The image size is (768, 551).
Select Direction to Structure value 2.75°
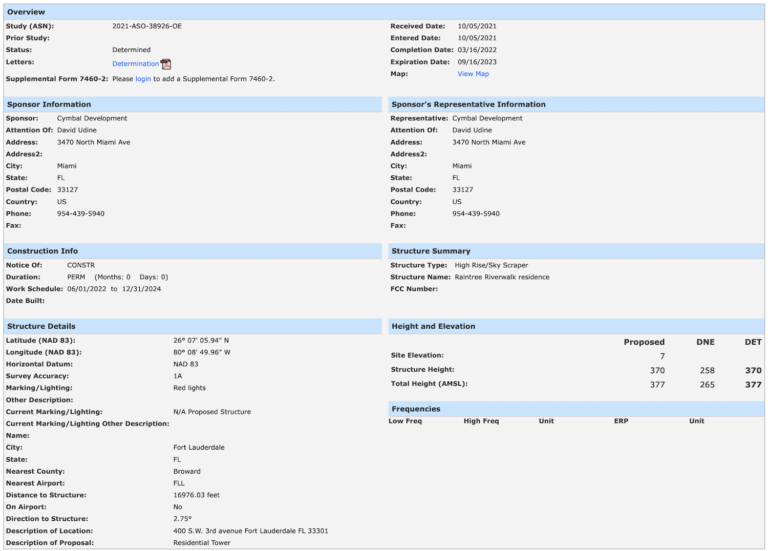tap(182, 519)
